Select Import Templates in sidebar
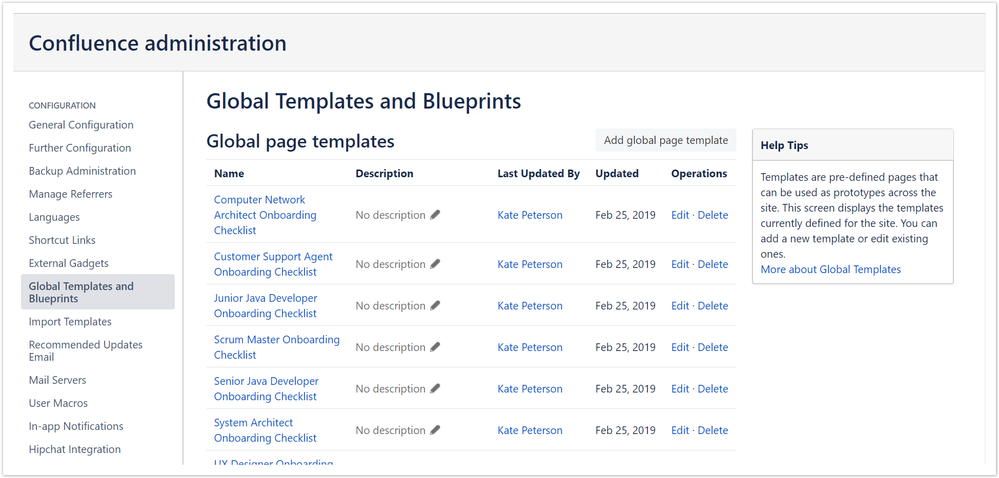Image resolution: width=999 pixels, height=478 pixels. pos(70,322)
